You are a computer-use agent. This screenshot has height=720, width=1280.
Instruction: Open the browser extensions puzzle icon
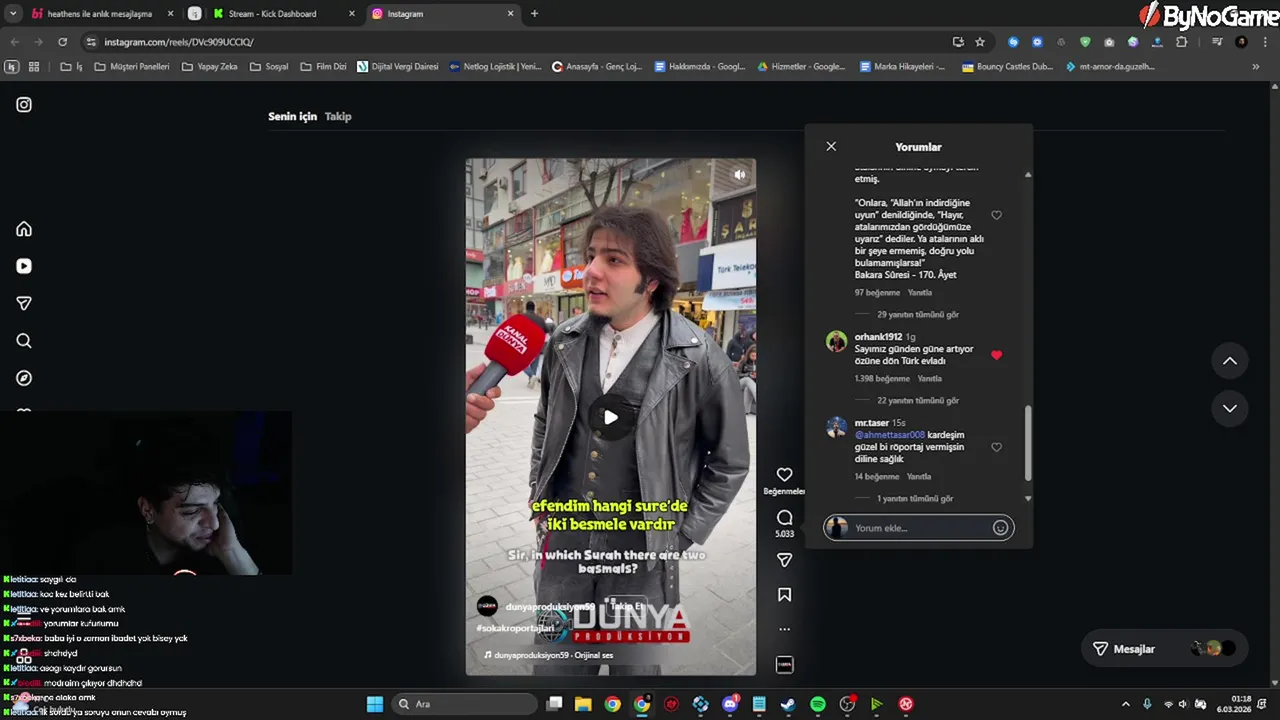click(1181, 42)
